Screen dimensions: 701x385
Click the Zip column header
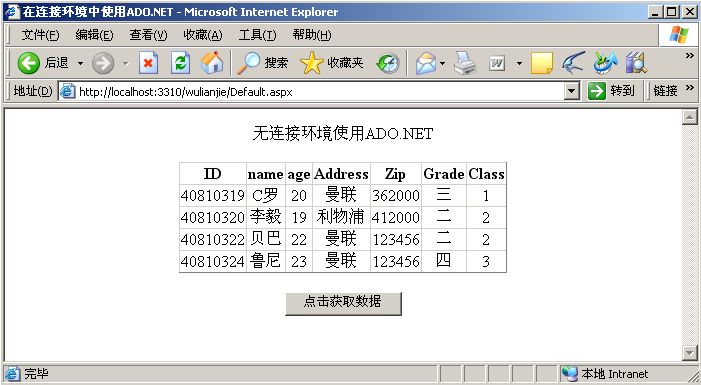coord(396,173)
